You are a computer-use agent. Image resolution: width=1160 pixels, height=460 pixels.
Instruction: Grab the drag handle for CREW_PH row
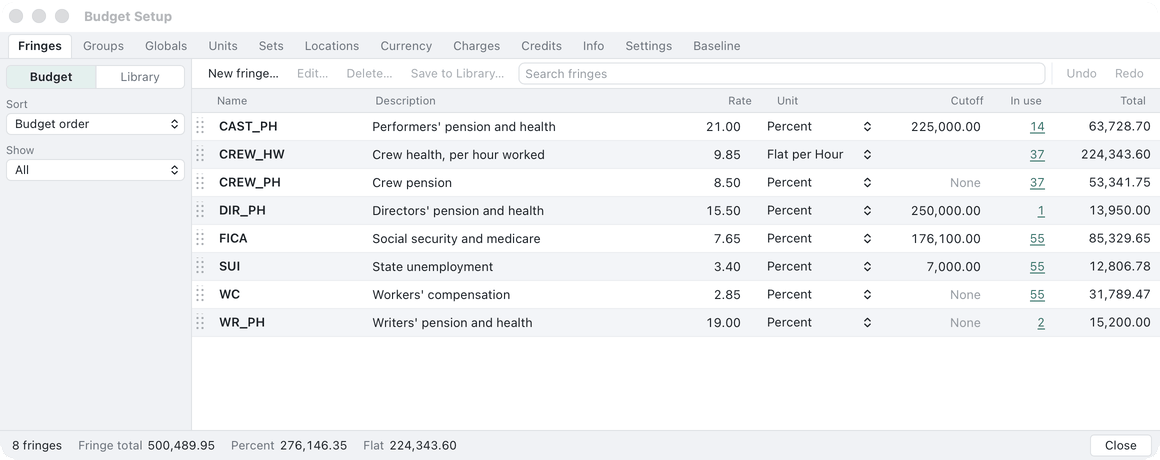coord(200,183)
